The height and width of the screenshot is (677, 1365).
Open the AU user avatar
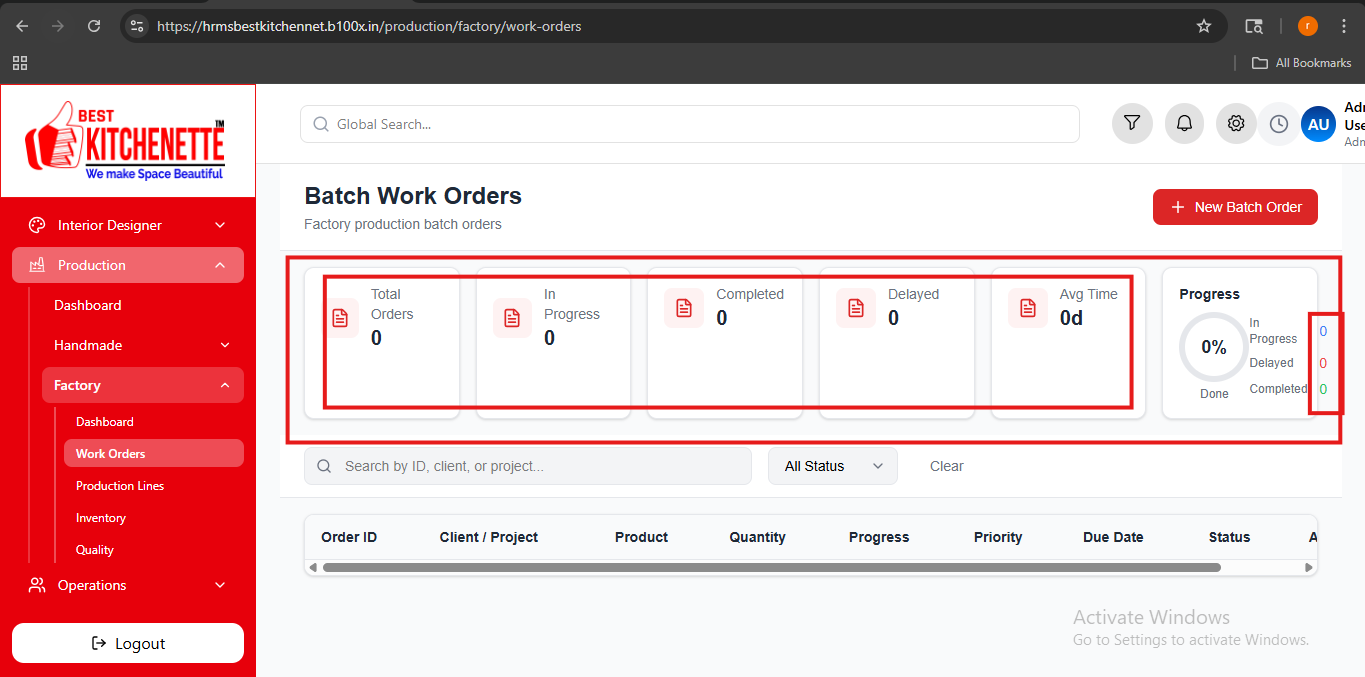(1318, 124)
